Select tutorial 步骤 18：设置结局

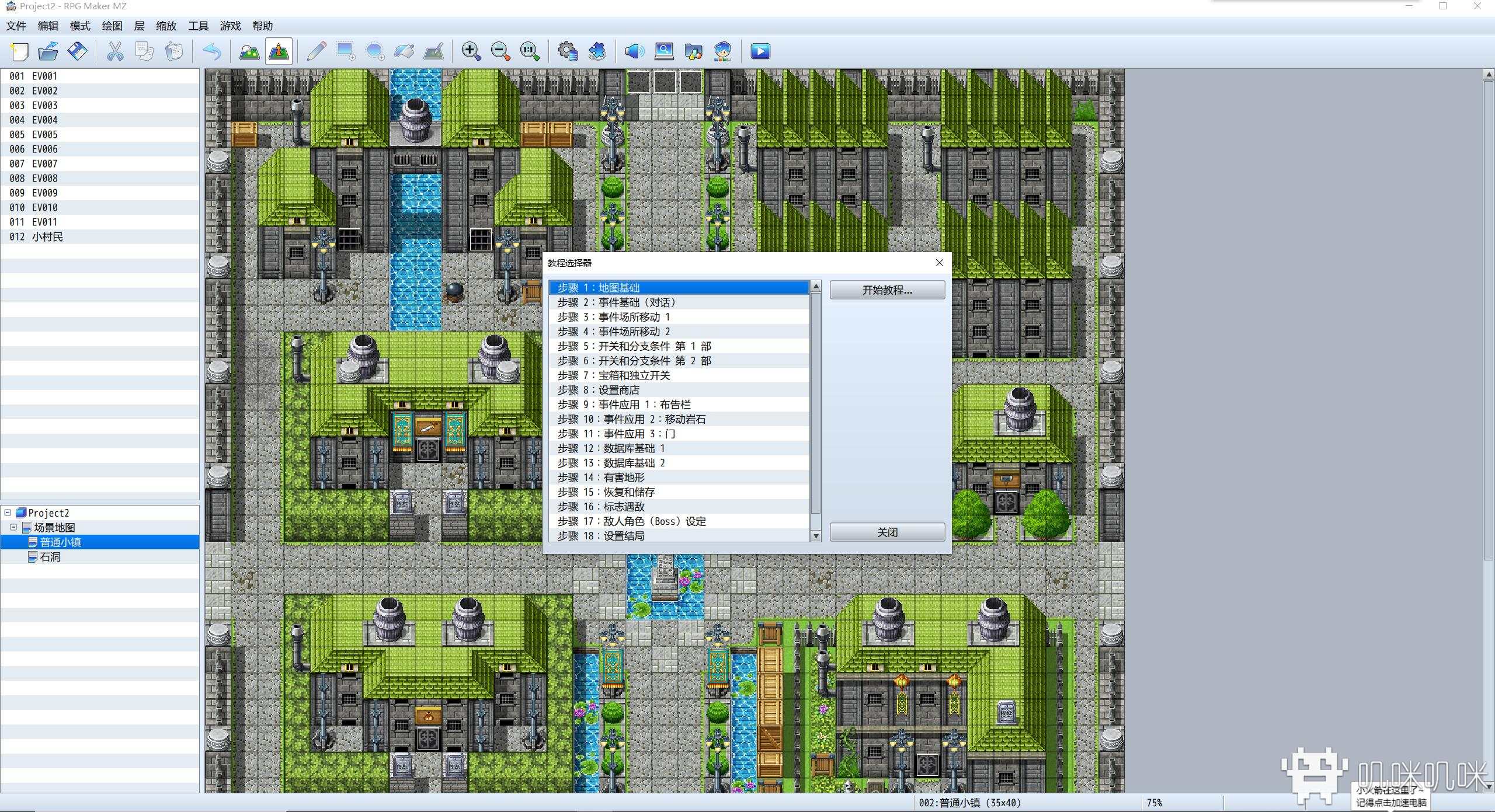[679, 536]
